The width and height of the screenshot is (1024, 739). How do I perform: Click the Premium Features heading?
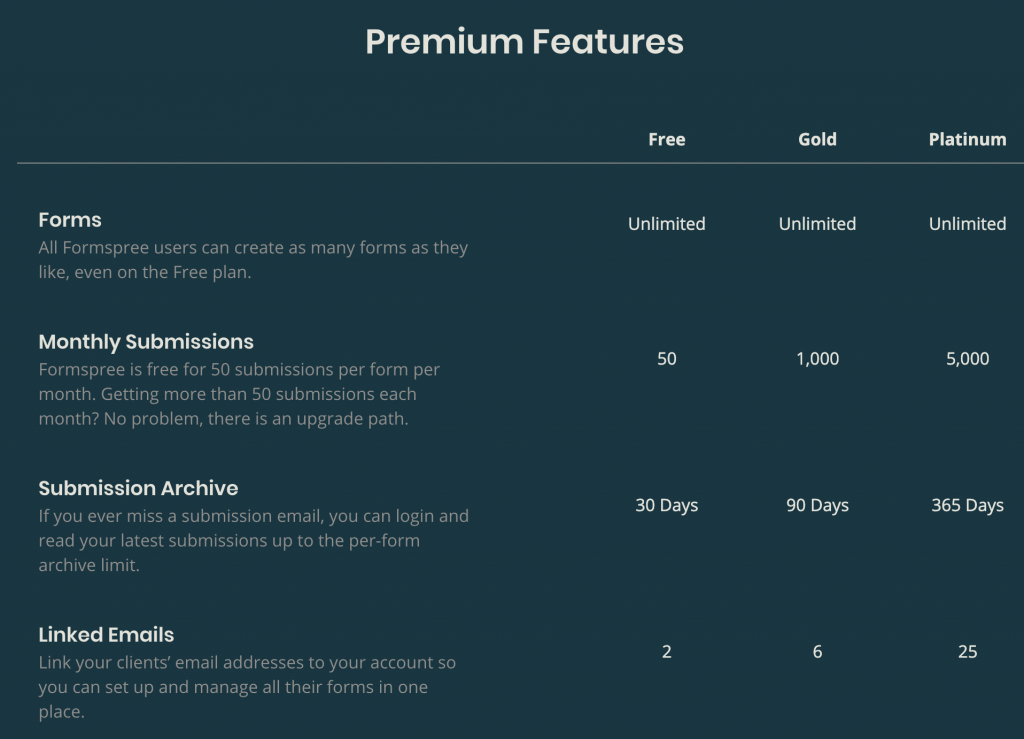[x=524, y=42]
